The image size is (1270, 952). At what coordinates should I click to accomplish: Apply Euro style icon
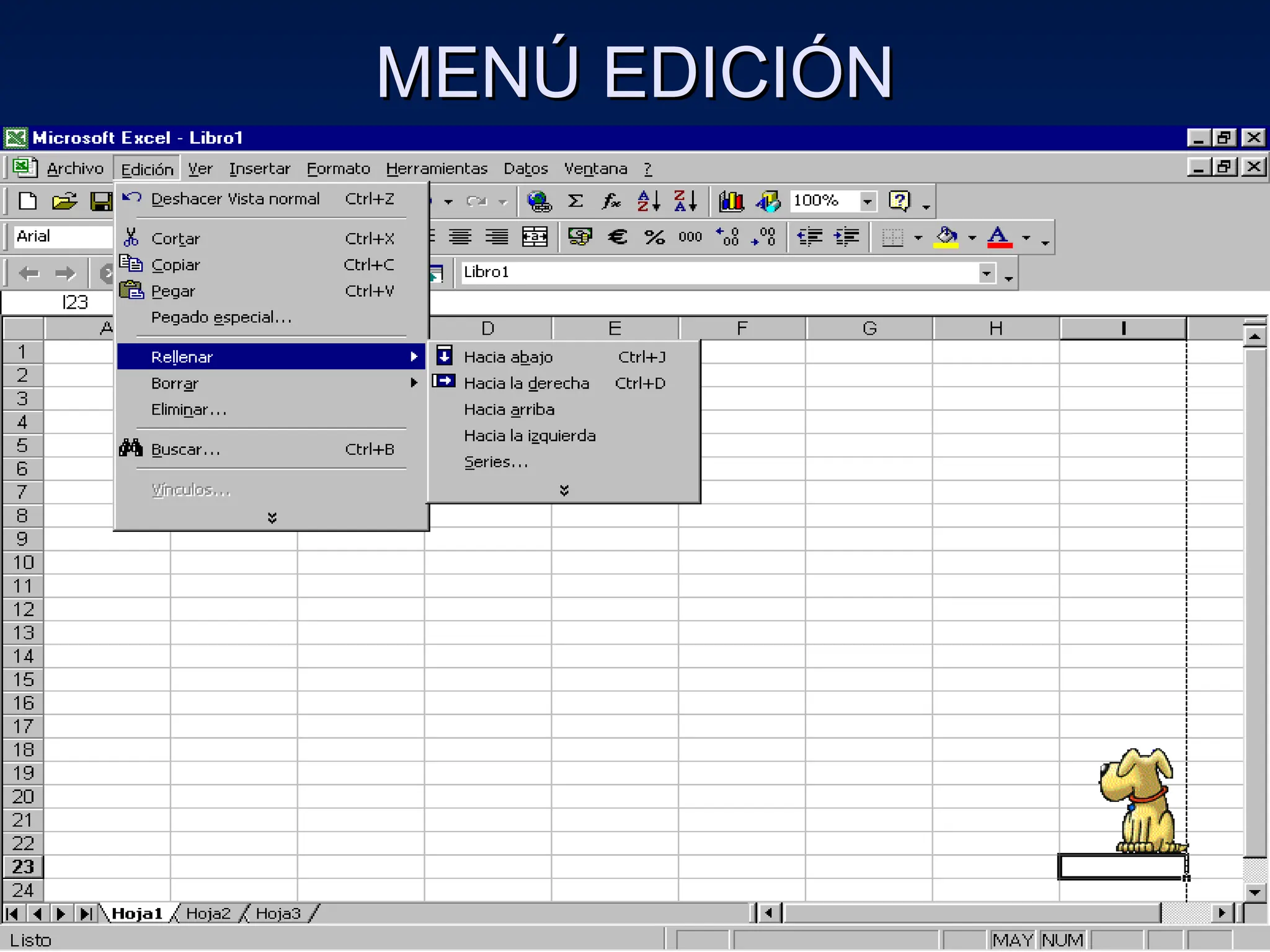(618, 236)
